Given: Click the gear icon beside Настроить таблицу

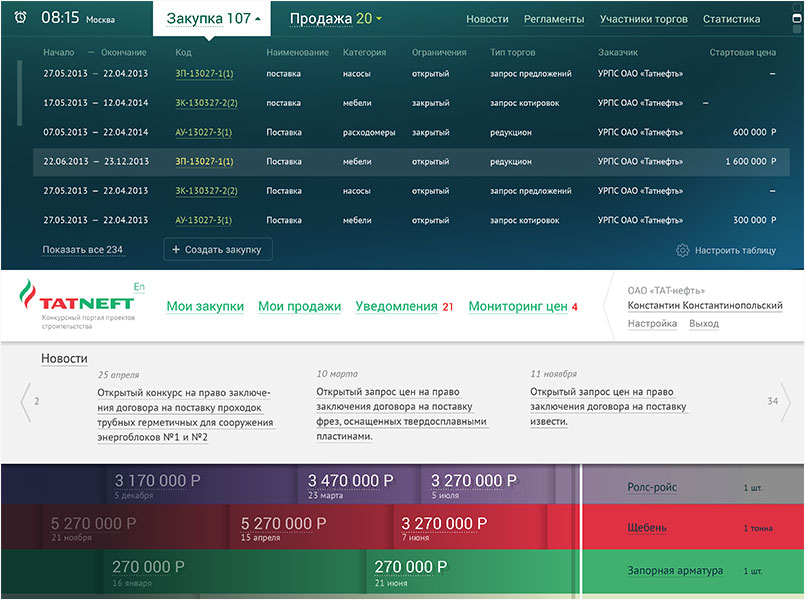Looking at the screenshot, I should click(x=682, y=250).
